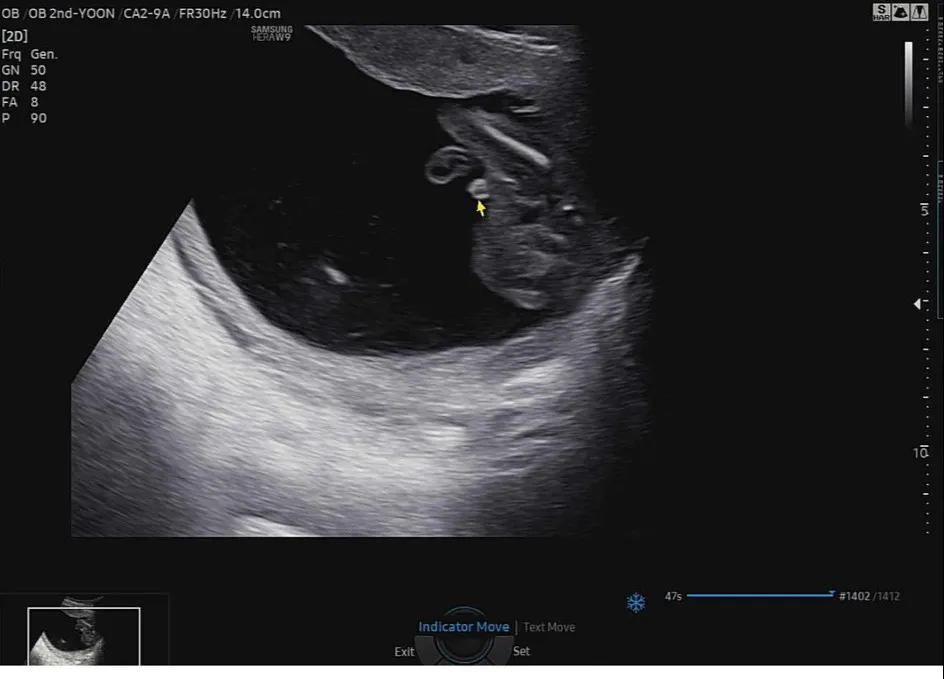Image resolution: width=944 pixels, height=679 pixels.
Task: Click the 5 cm depth scale mark
Action: [x=924, y=209]
